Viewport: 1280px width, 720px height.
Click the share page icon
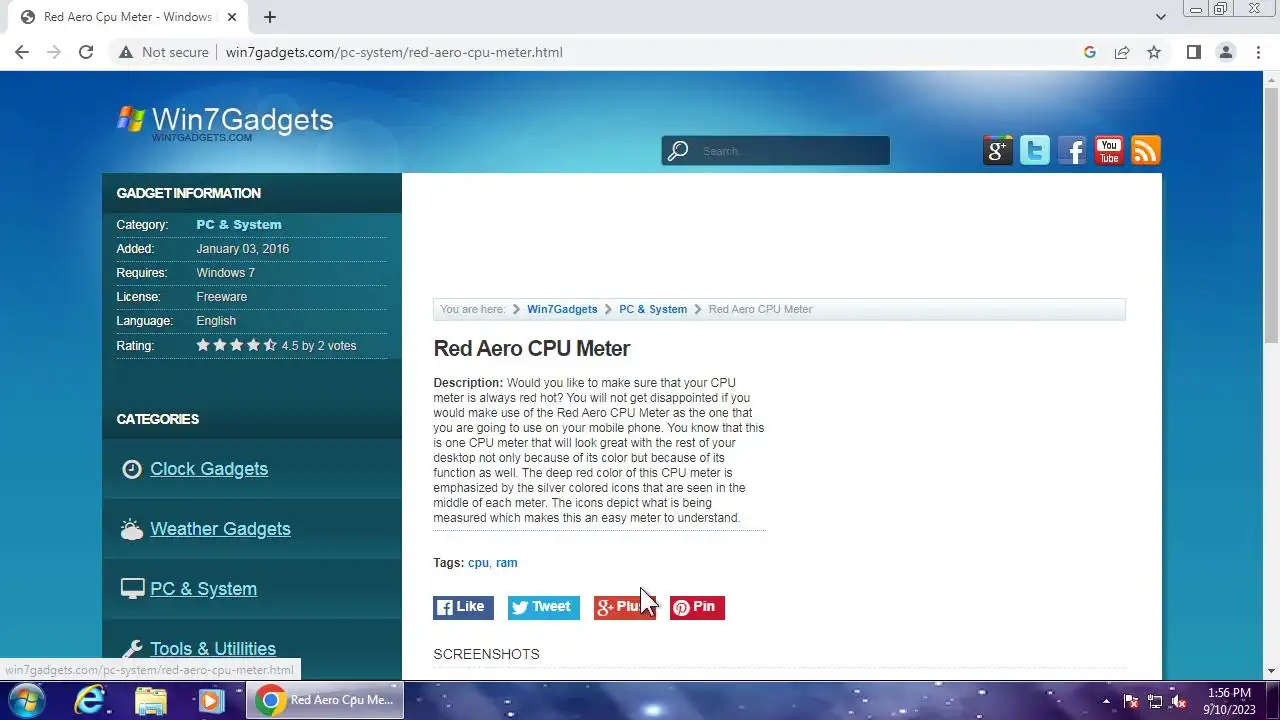1122,52
